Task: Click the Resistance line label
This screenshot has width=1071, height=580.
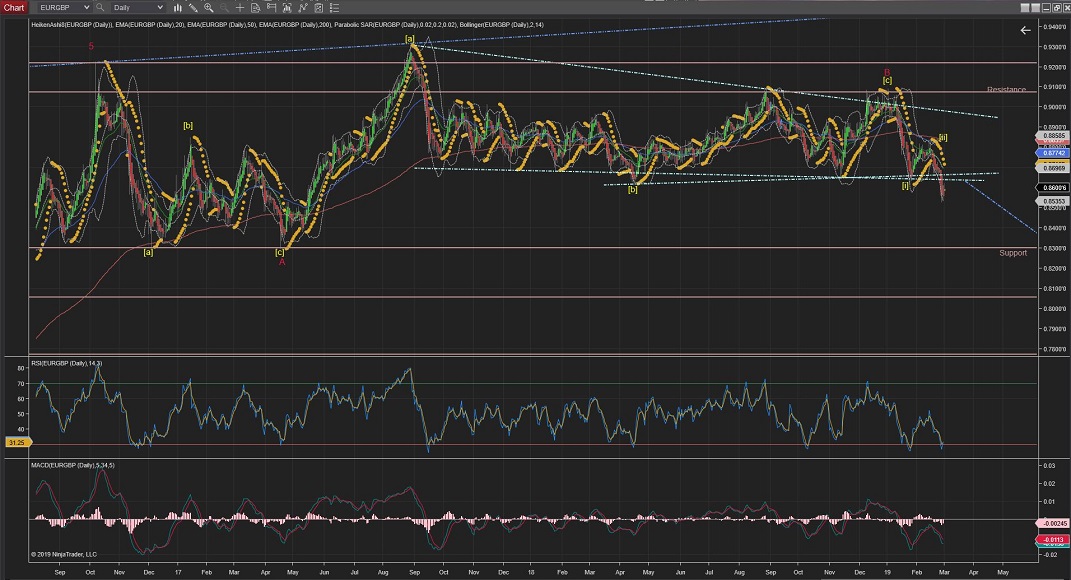Action: [1006, 89]
